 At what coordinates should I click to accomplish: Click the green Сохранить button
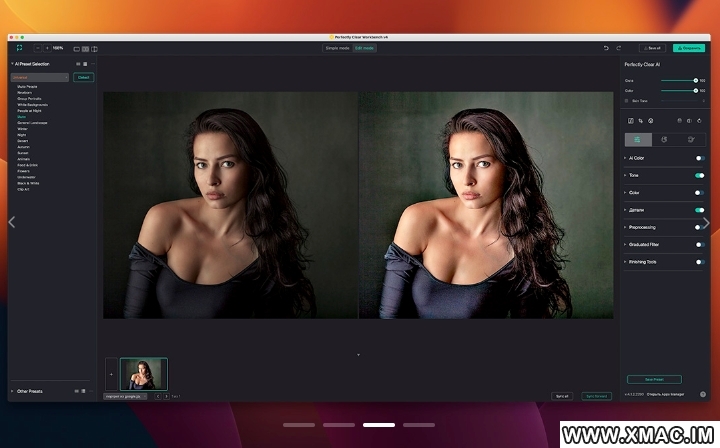pos(689,48)
